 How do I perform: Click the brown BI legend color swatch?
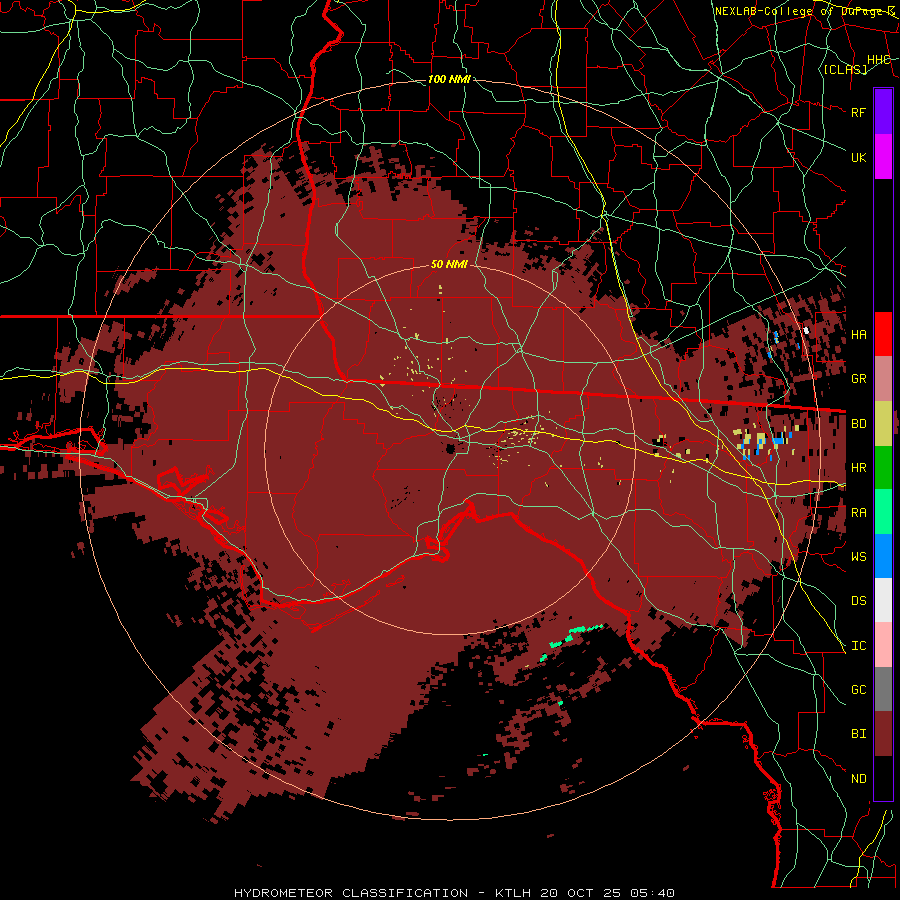(x=883, y=734)
